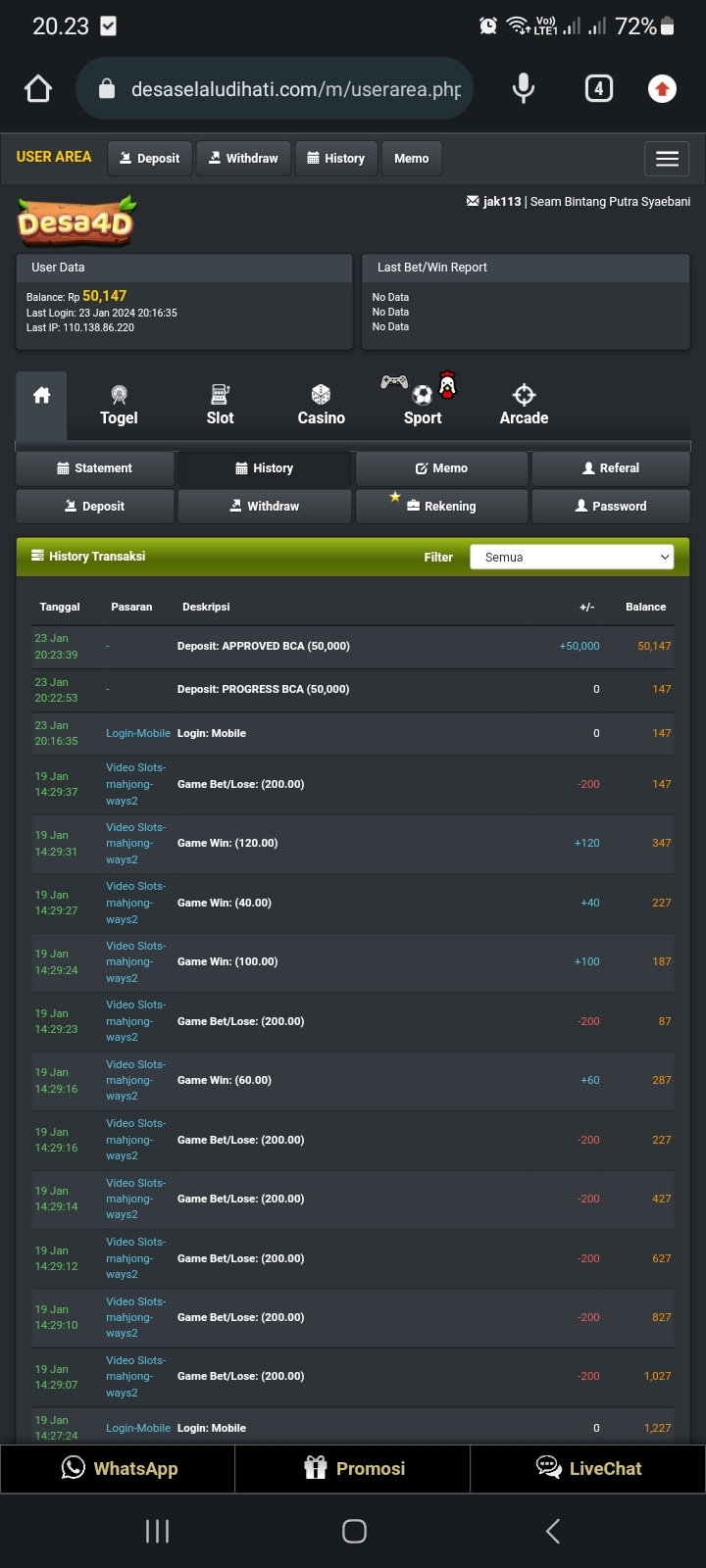Screen dimensions: 706x1568
Task: Open the Togel games category
Action: pyautogui.click(x=119, y=405)
